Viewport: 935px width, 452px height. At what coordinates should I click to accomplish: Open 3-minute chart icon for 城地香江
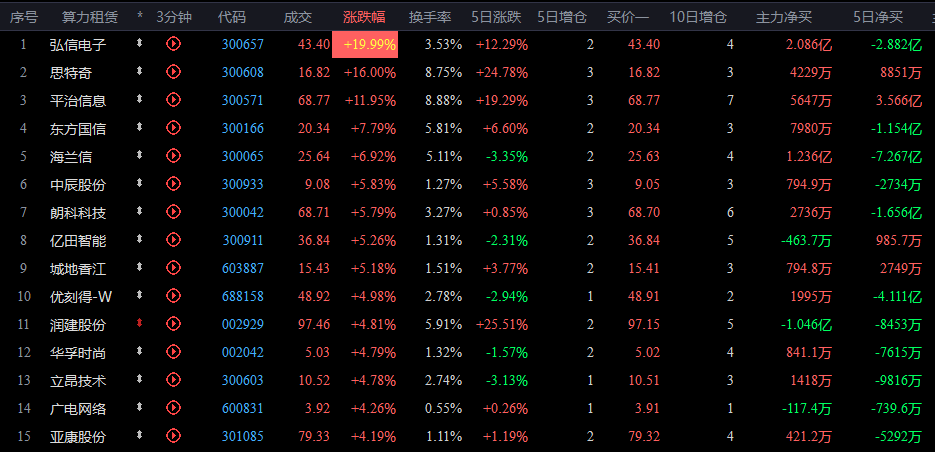pyautogui.click(x=173, y=268)
